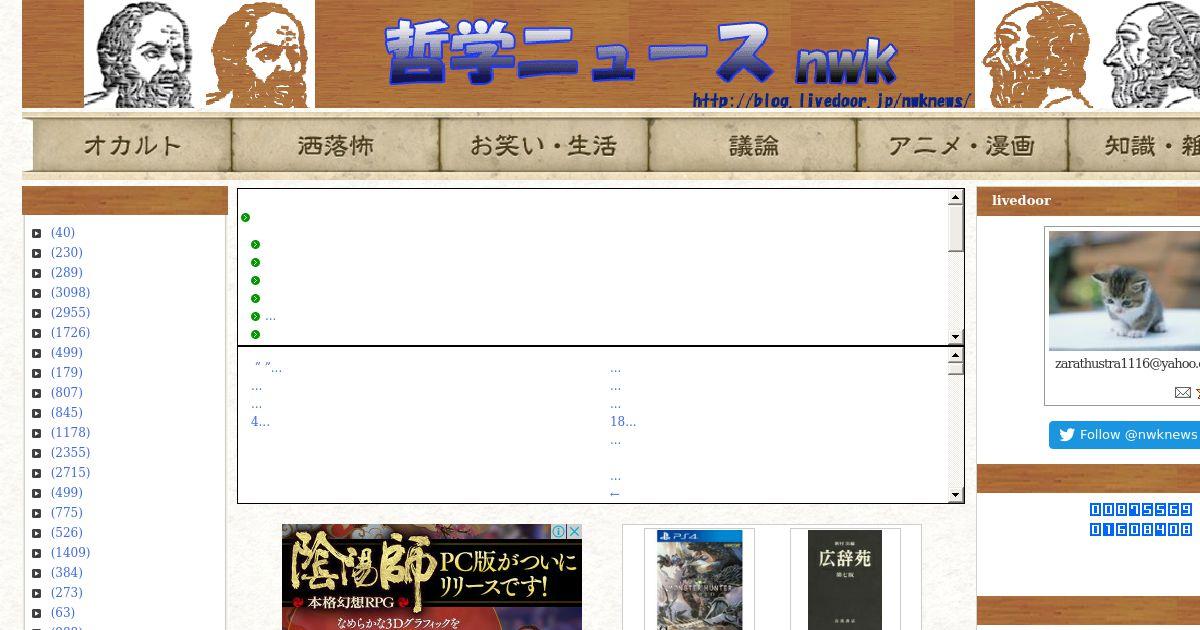Click the bullet icon beside (289)
The image size is (1200, 630).
pyautogui.click(x=37, y=273)
